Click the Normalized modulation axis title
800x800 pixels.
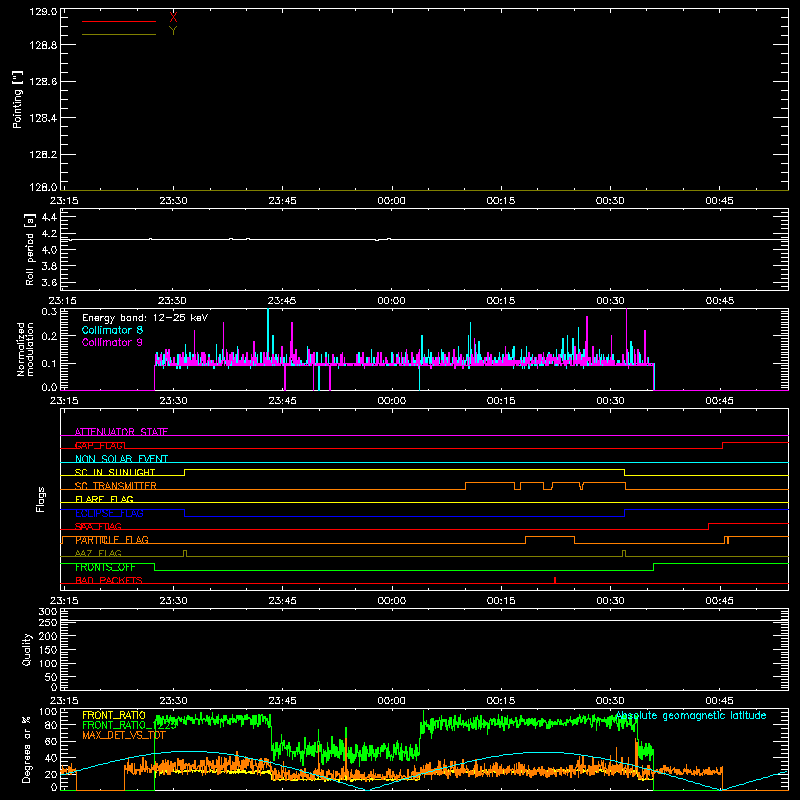pos(25,349)
